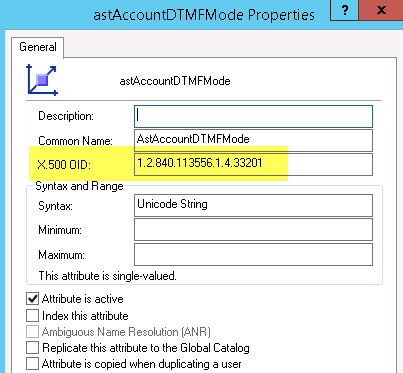Click the 'Maximum:' label

[61, 255]
